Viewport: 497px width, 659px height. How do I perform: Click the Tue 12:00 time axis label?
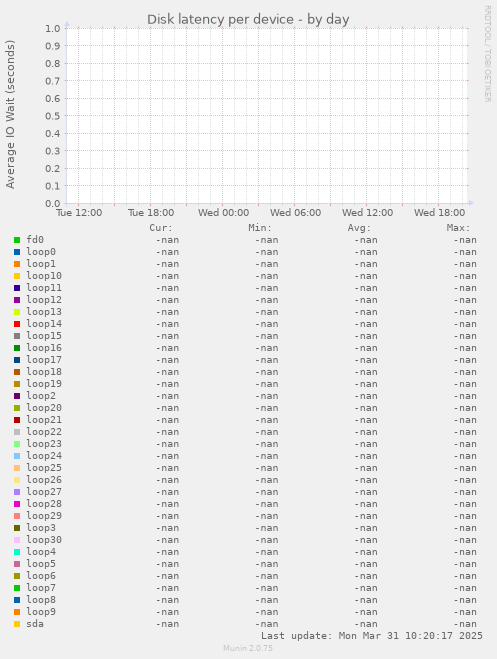point(79,213)
